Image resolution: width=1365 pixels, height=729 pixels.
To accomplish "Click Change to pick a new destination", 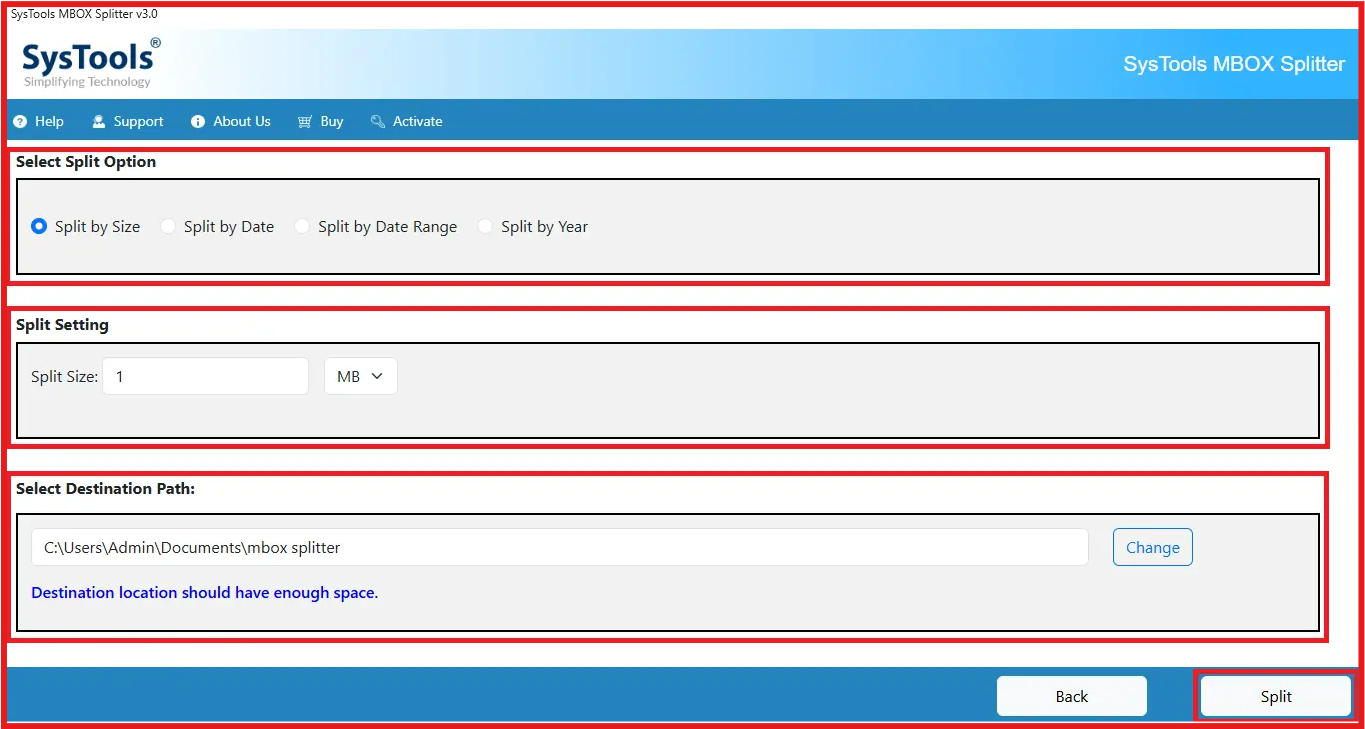I will coord(1153,547).
